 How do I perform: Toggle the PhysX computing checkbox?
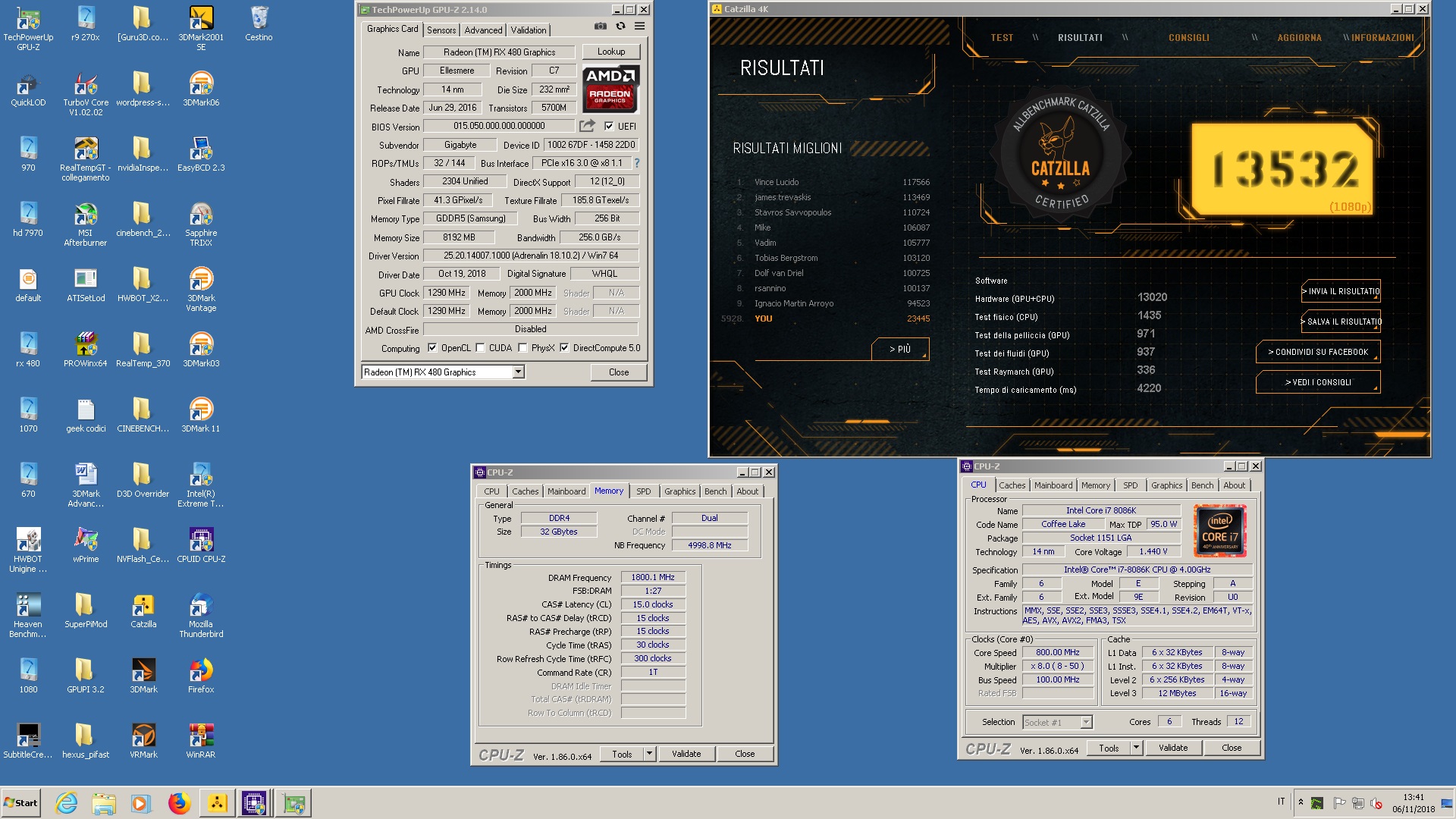coord(522,348)
